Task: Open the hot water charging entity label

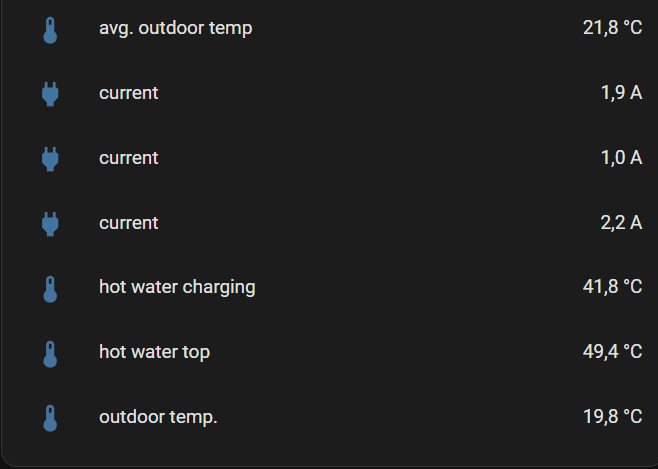Action: 177,287
